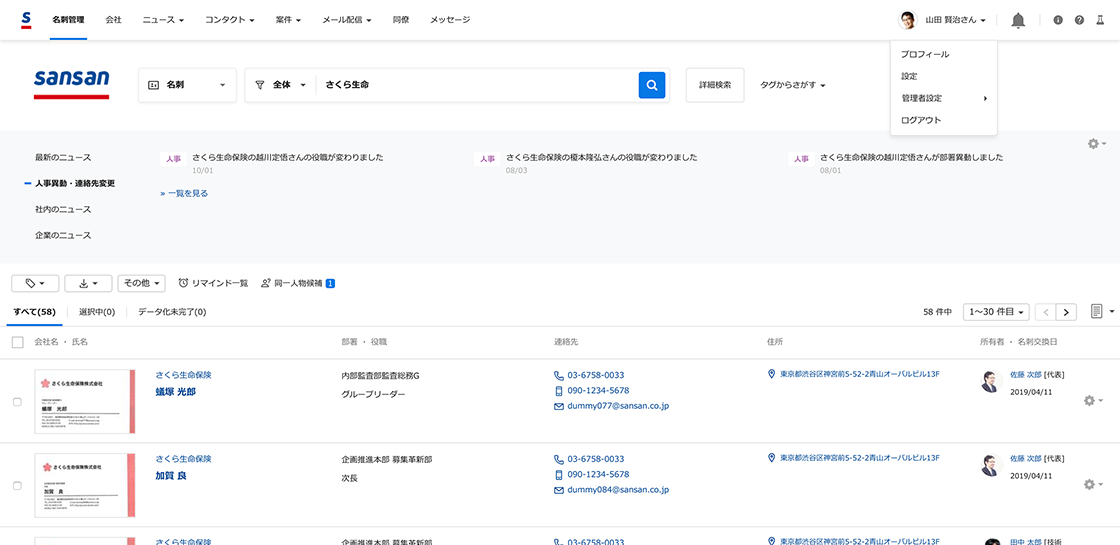
Task: Click the リマインド一覧 clock icon
Action: point(183,284)
